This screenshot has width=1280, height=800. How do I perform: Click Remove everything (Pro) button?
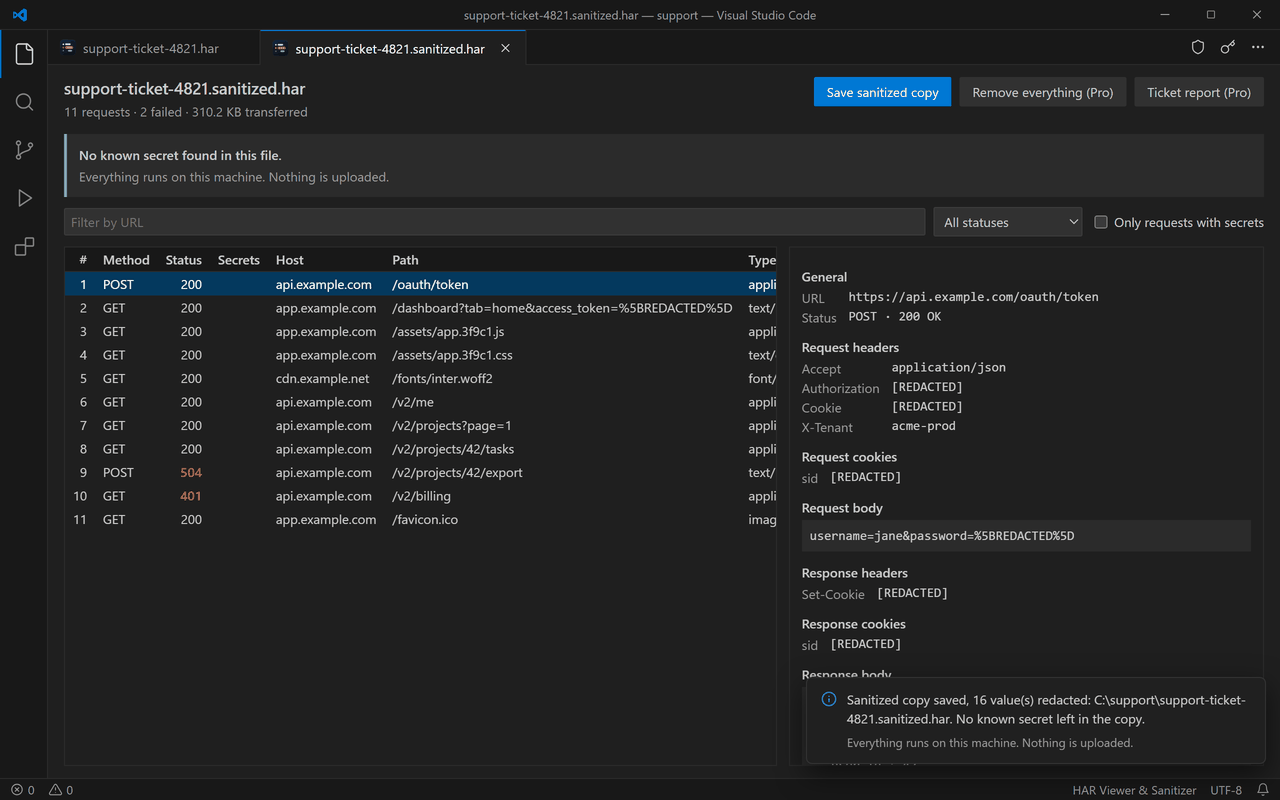tap(1043, 92)
